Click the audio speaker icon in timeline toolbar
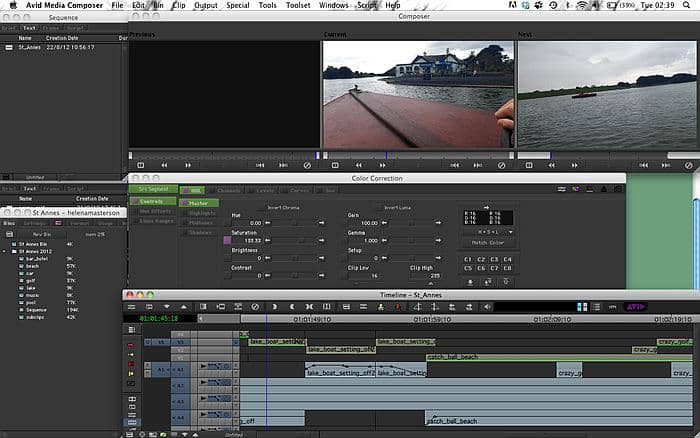 [487, 307]
